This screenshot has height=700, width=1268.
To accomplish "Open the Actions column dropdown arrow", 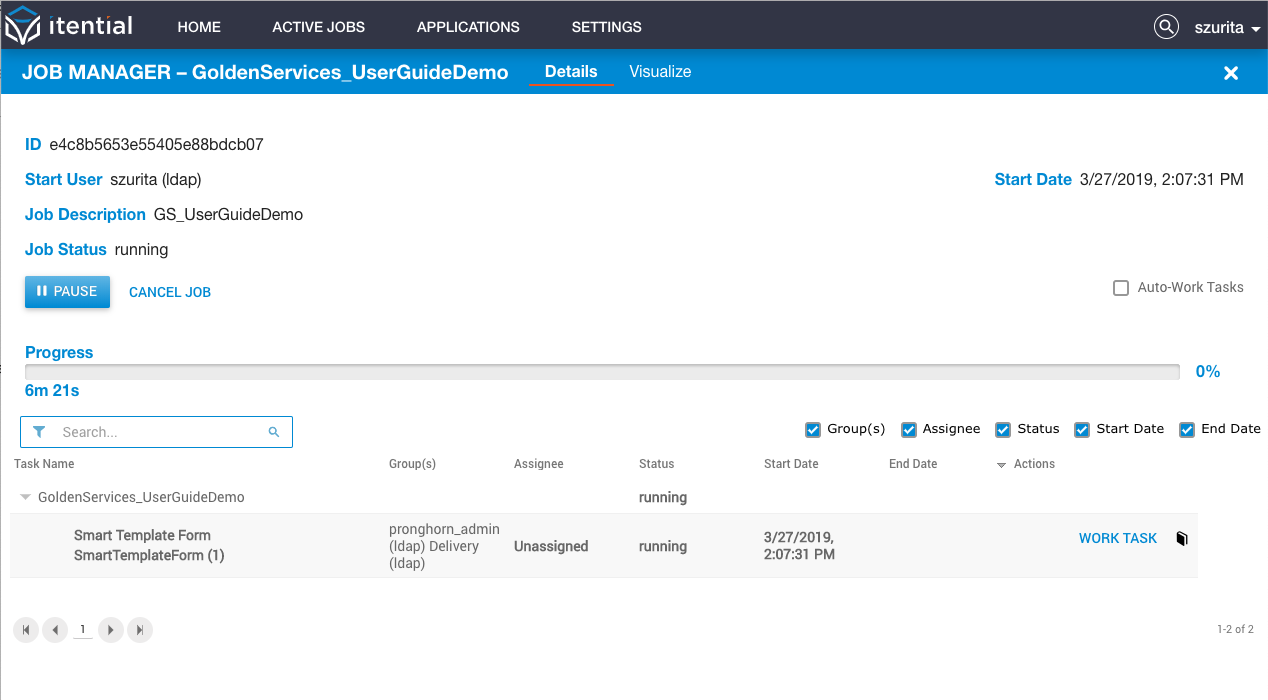I will click(x=1001, y=465).
